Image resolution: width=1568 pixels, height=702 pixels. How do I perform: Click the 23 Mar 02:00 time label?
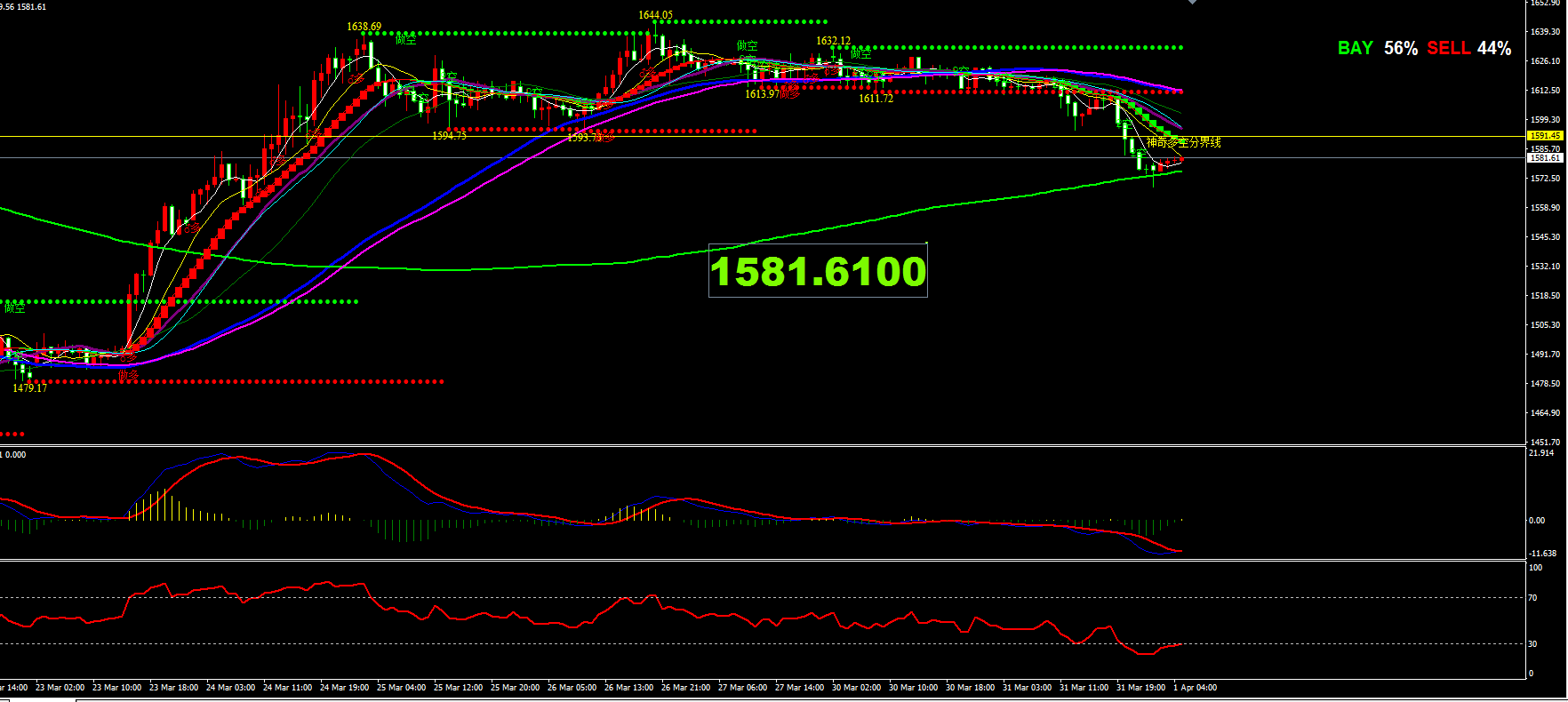60,688
